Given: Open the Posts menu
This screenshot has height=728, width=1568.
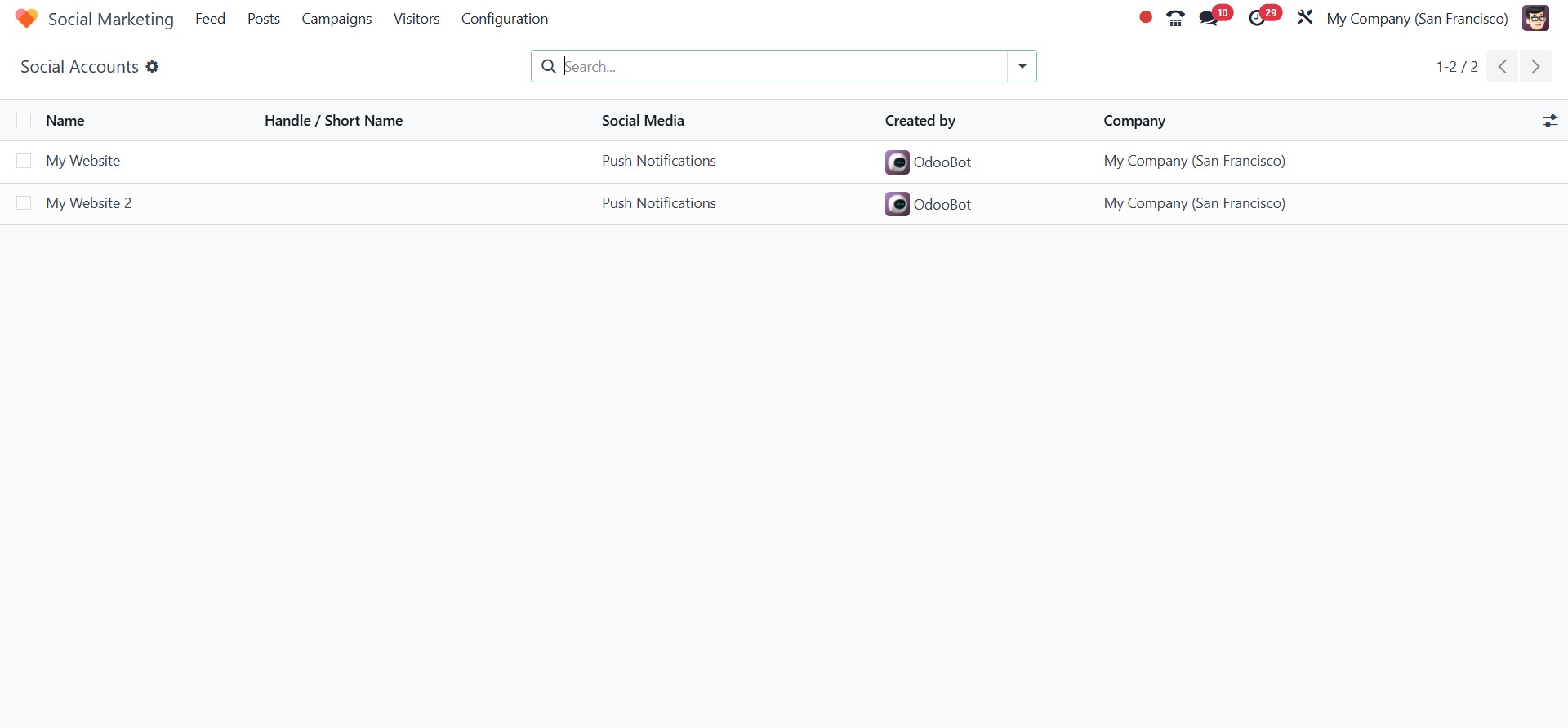Looking at the screenshot, I should pos(264,19).
